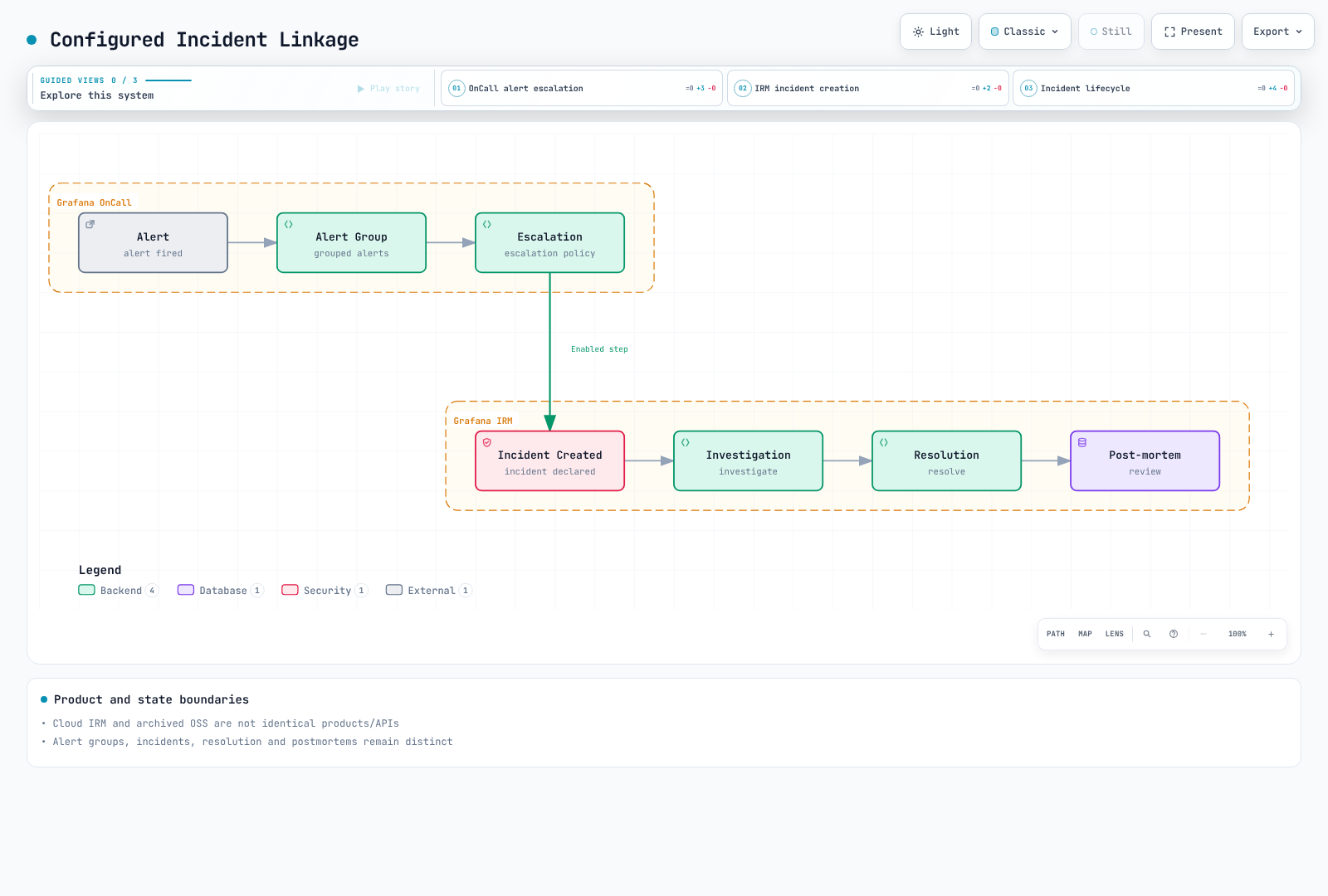The width and height of the screenshot is (1328, 896).
Task: Start Play story
Action: 388,89
